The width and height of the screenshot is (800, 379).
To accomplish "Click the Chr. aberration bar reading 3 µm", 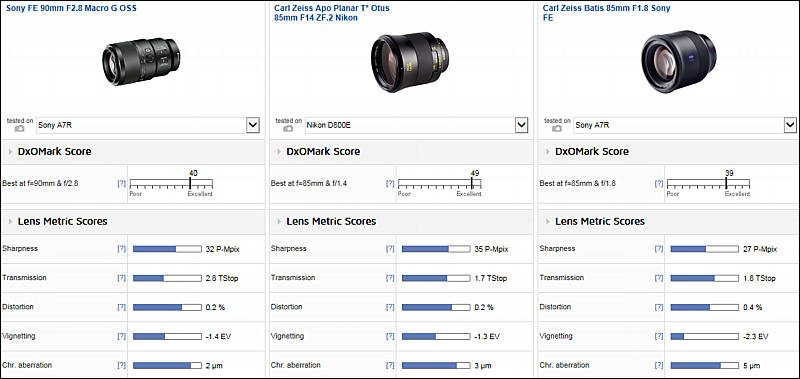I will (436, 365).
